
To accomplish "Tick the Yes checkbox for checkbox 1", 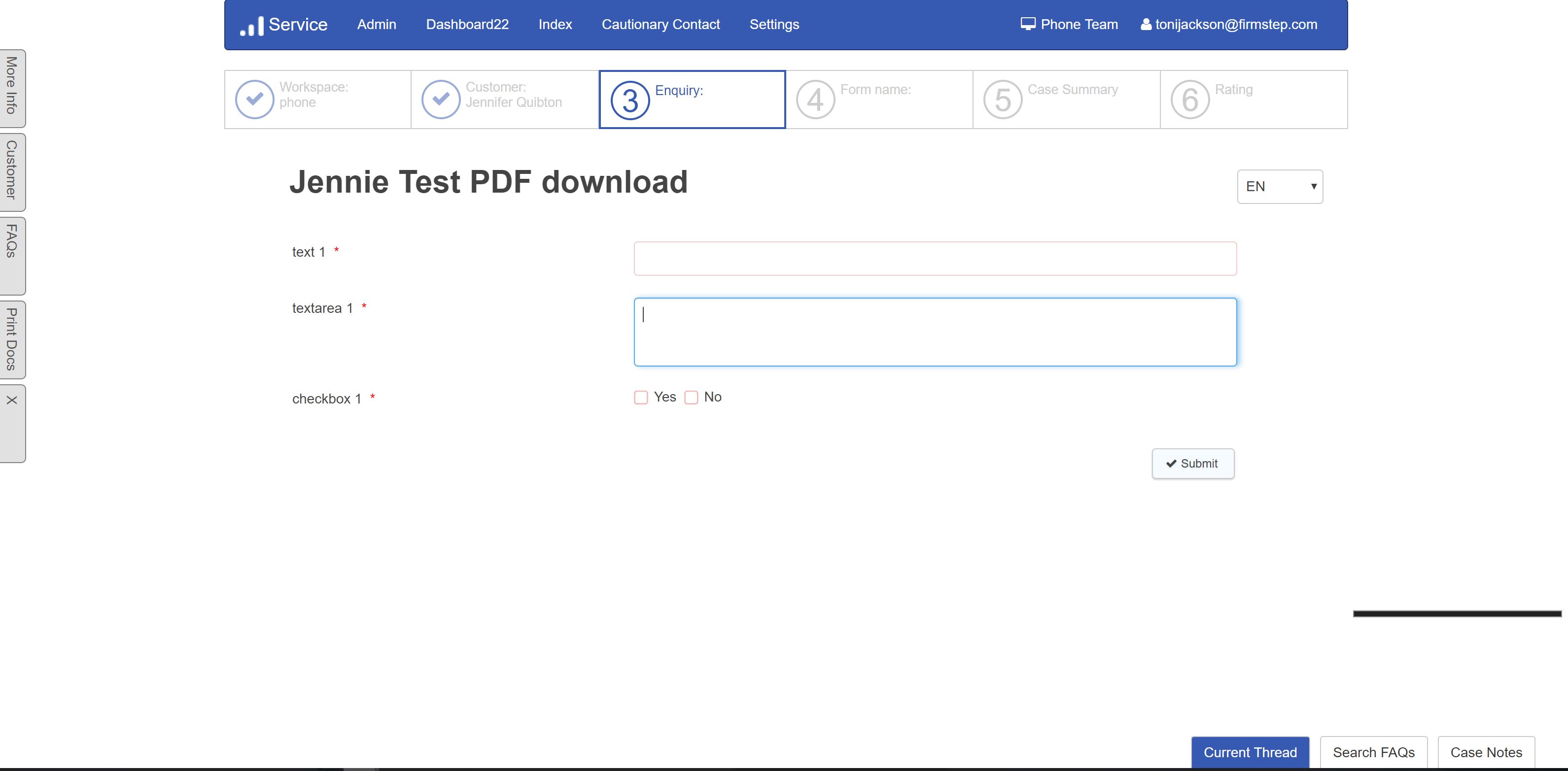I will tap(641, 398).
